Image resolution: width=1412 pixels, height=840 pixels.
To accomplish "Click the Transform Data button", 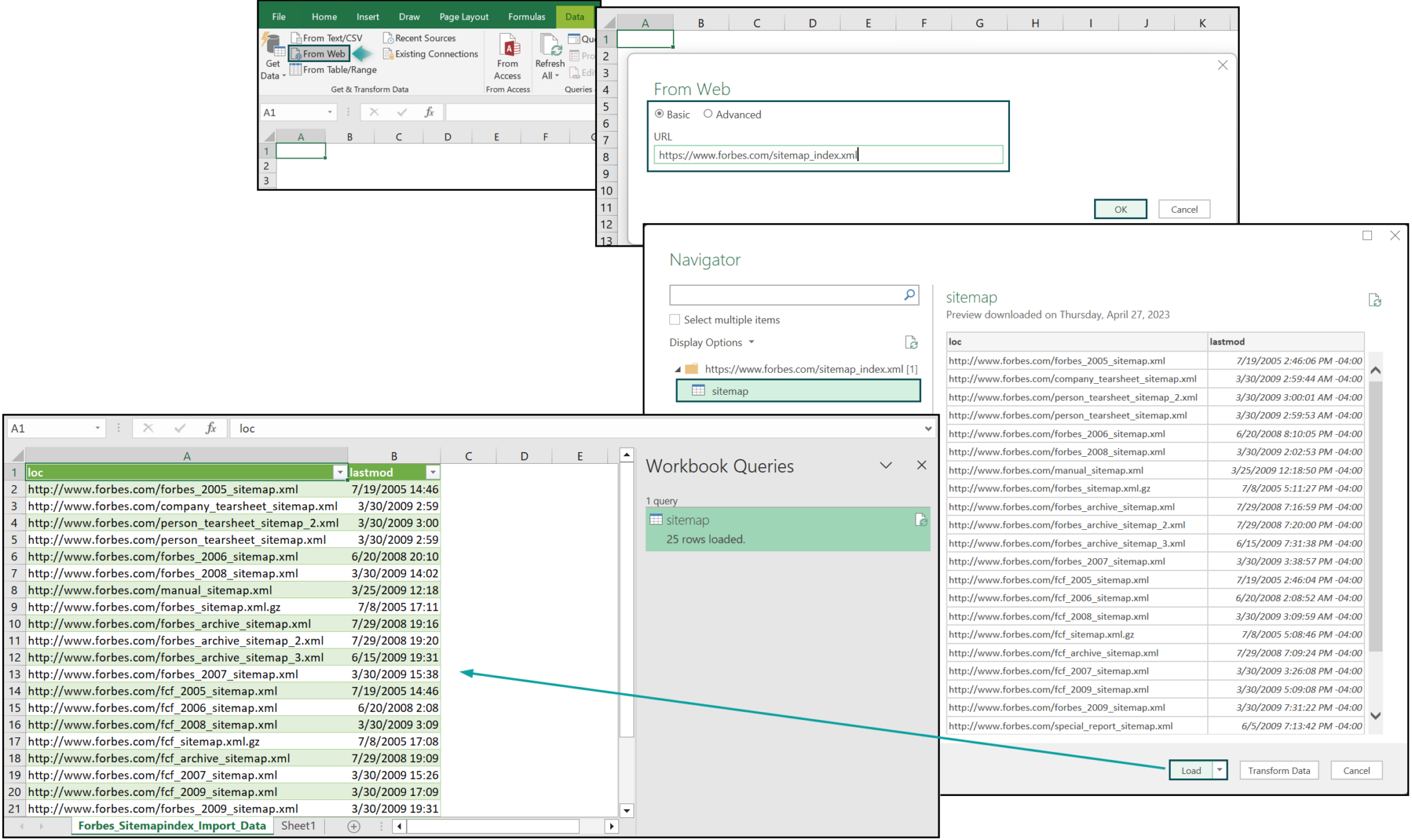I will point(1279,770).
